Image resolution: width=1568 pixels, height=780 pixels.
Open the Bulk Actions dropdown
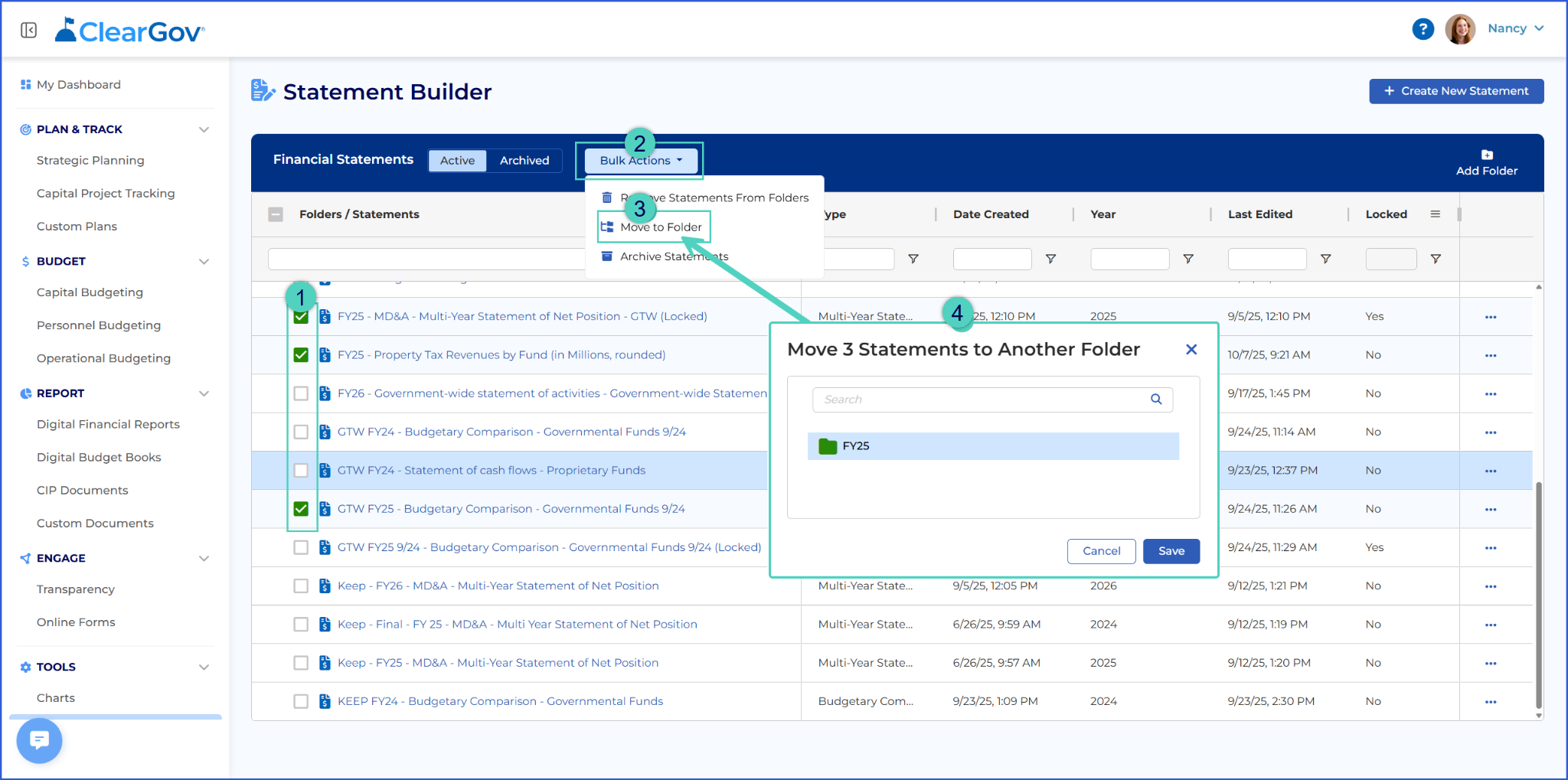pyautogui.click(x=641, y=161)
